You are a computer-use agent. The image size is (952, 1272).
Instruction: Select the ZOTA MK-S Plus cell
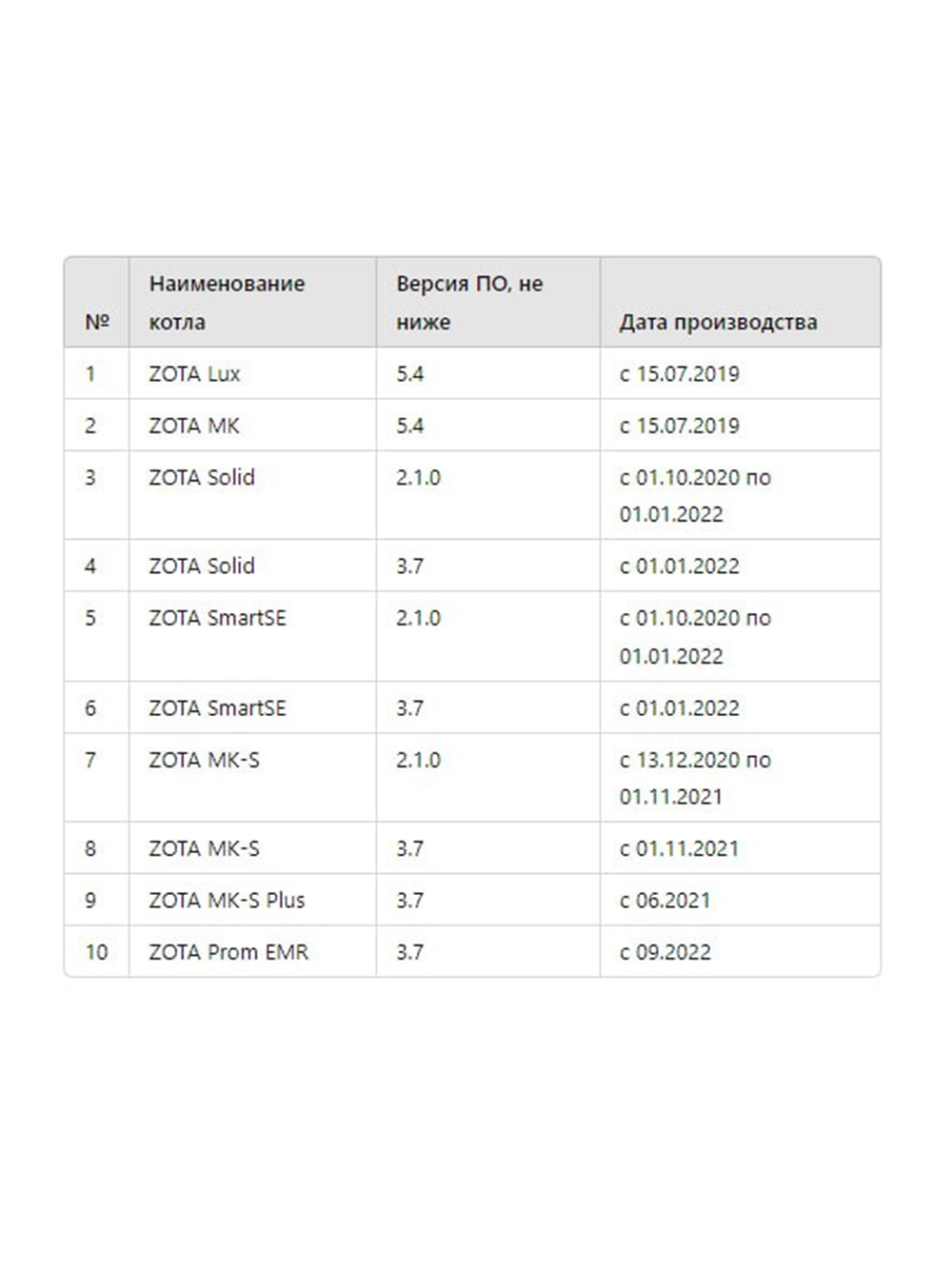click(x=252, y=900)
